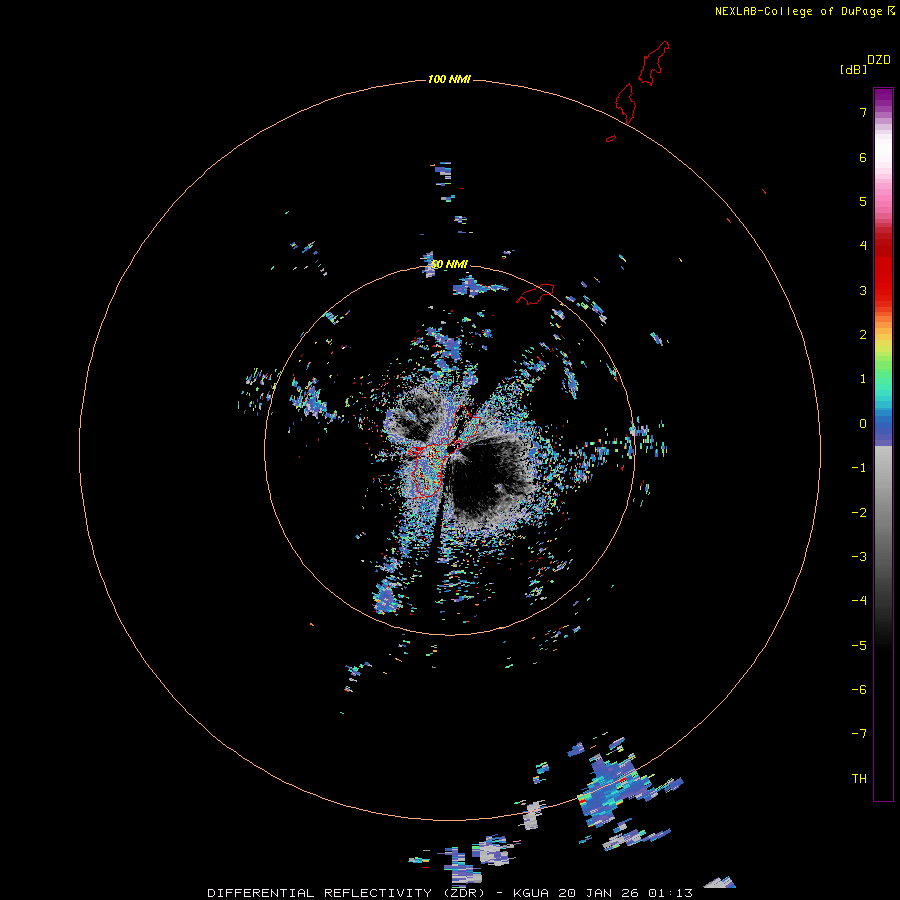Click the -7 value on the color scale
The height and width of the screenshot is (900, 900).
[859, 734]
